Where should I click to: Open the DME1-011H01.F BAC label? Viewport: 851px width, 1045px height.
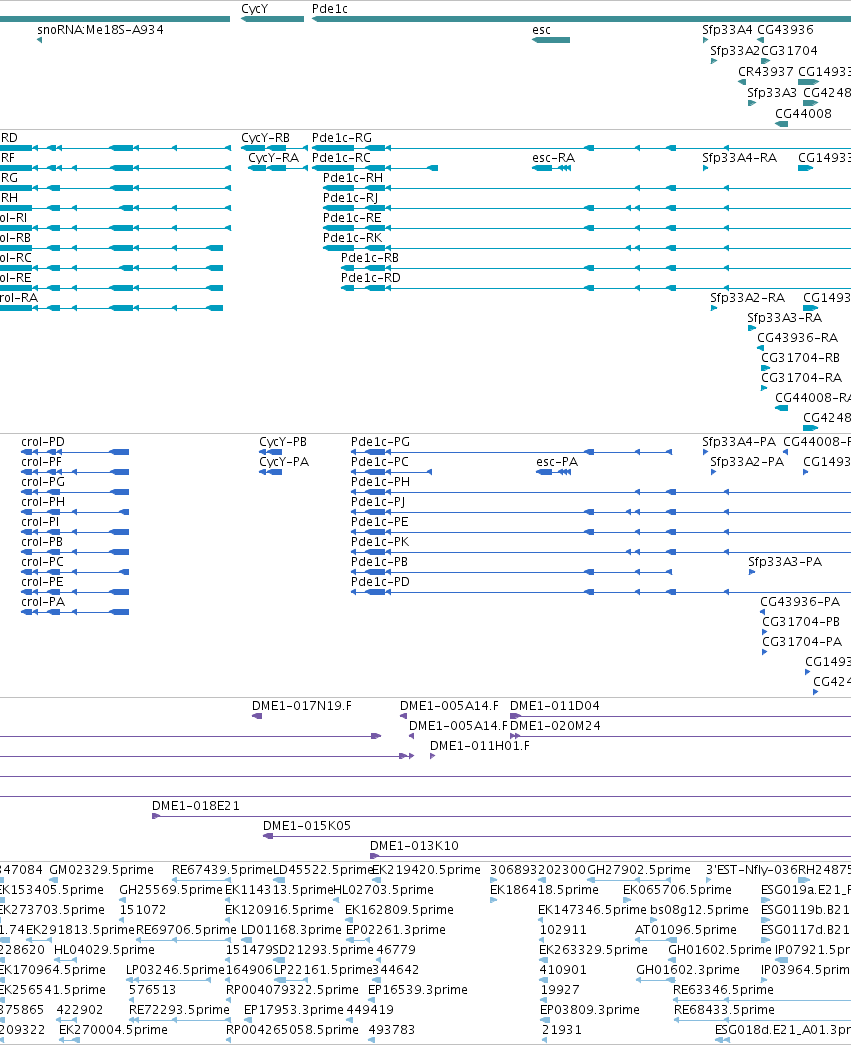point(480,745)
